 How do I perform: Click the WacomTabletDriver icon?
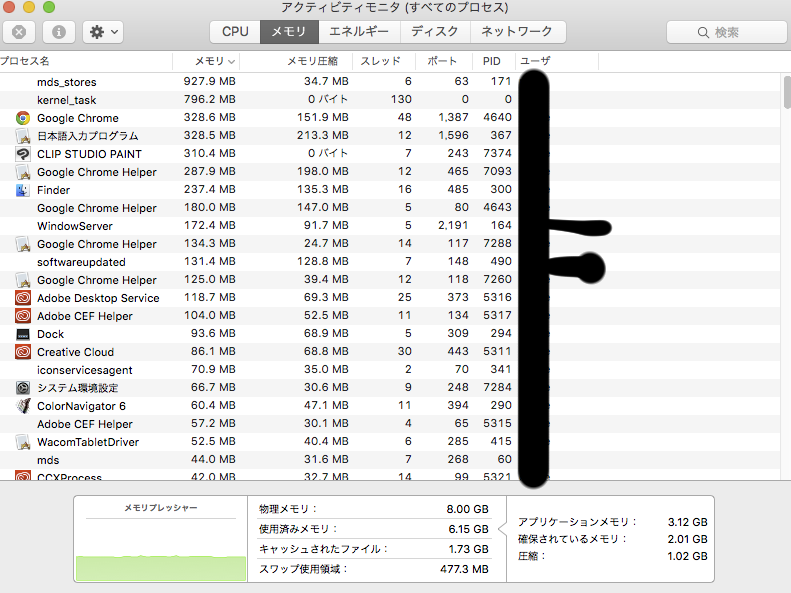(23, 442)
